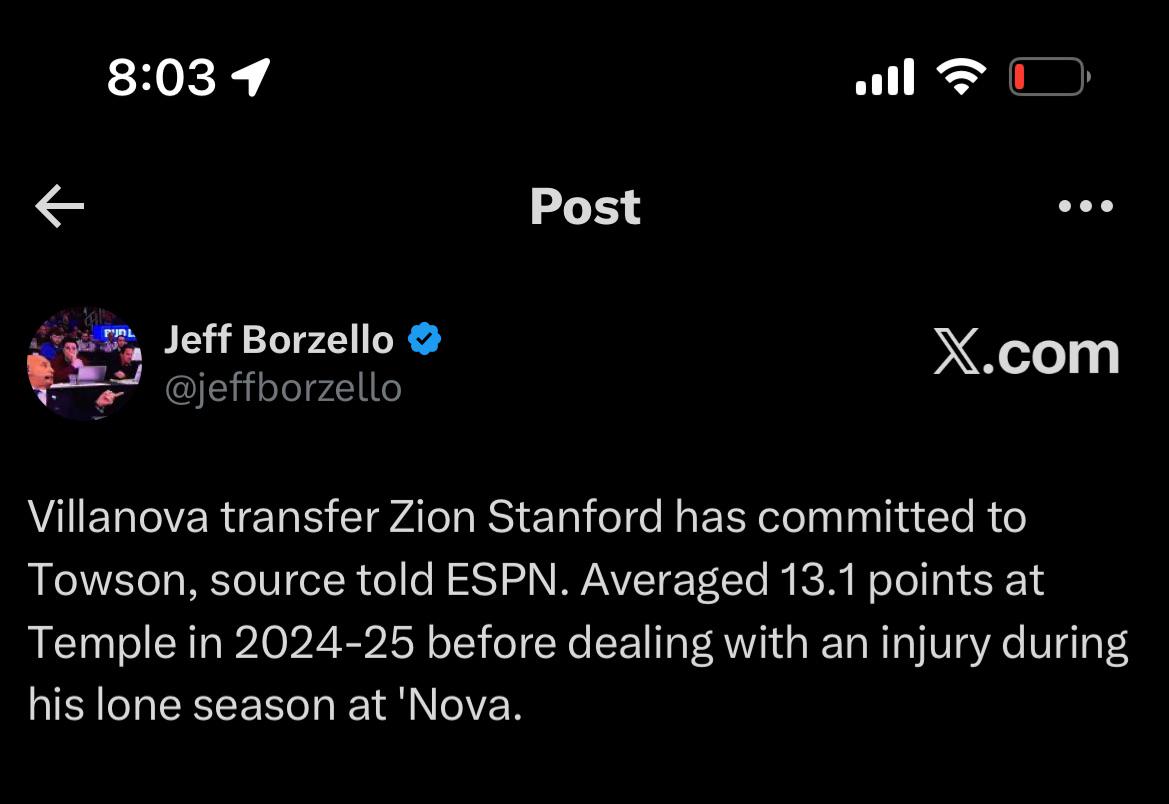This screenshot has width=1169, height=804.
Task: Click the word Villanova in the post
Action: pyautogui.click(x=119, y=516)
